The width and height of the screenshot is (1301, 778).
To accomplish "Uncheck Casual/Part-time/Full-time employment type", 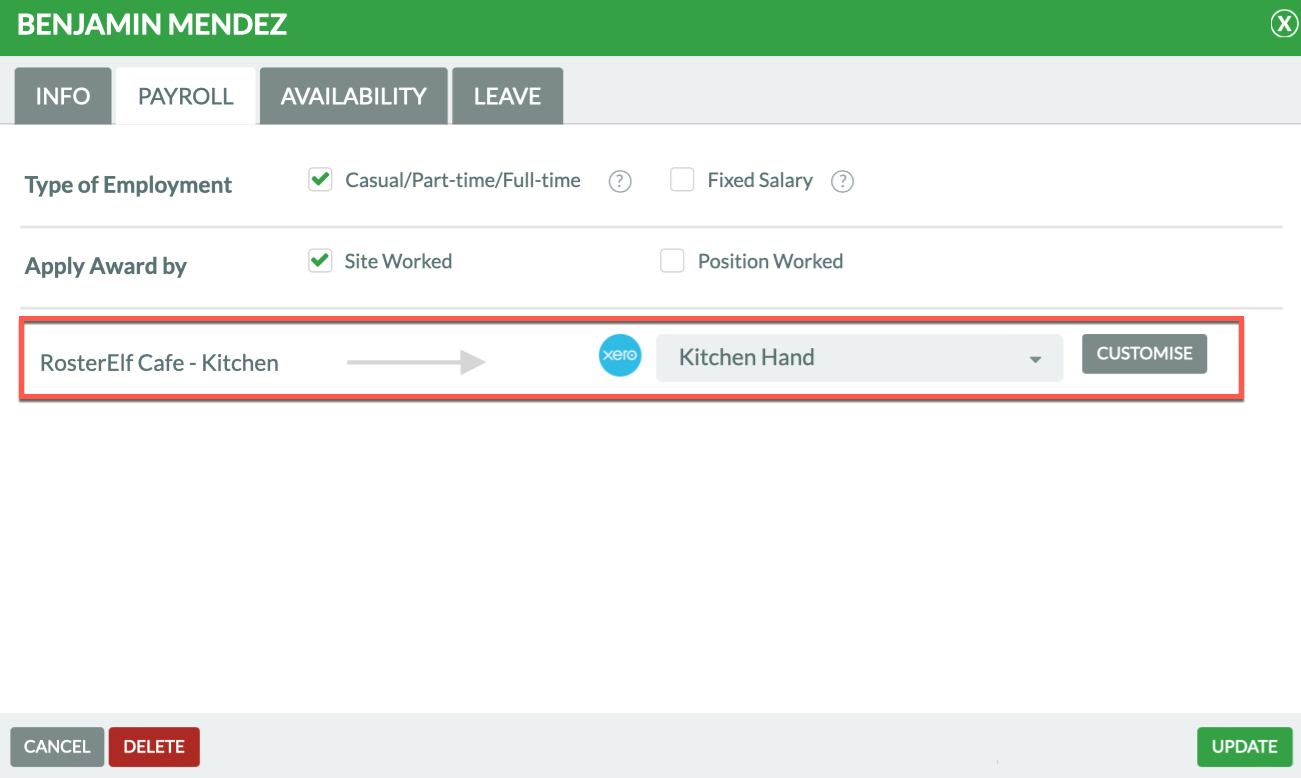I will click(320, 180).
